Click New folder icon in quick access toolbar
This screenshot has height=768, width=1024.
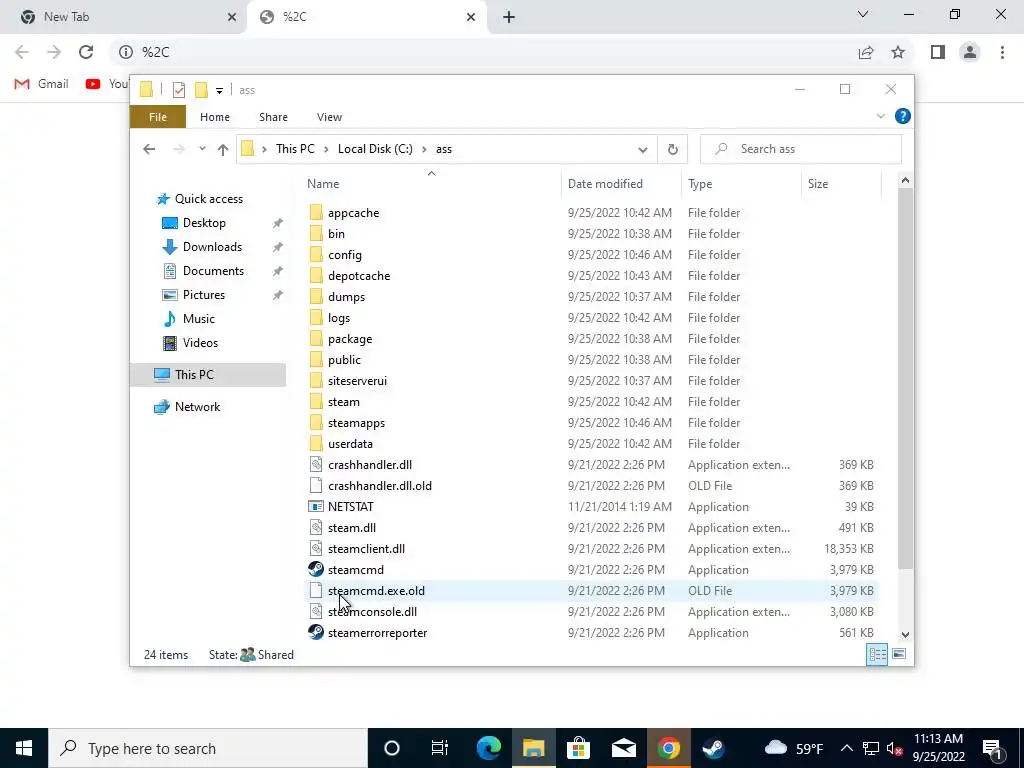pos(202,89)
